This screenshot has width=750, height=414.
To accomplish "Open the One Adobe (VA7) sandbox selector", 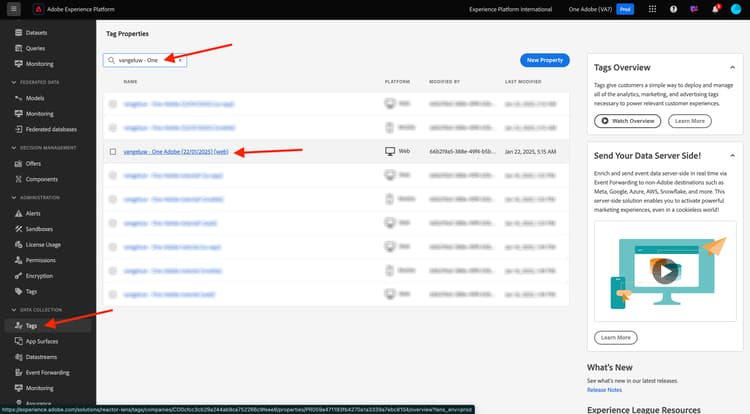I will click(x=590, y=9).
